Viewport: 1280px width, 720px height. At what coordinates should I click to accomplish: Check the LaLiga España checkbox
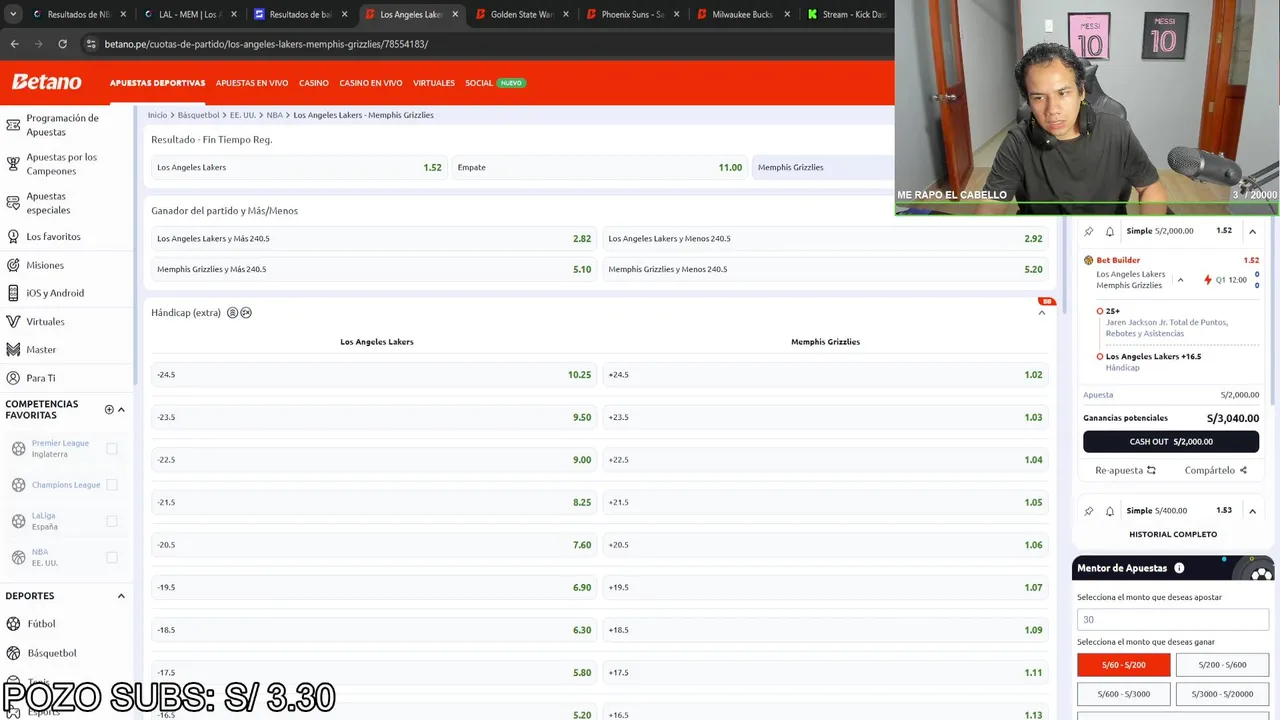click(112, 521)
